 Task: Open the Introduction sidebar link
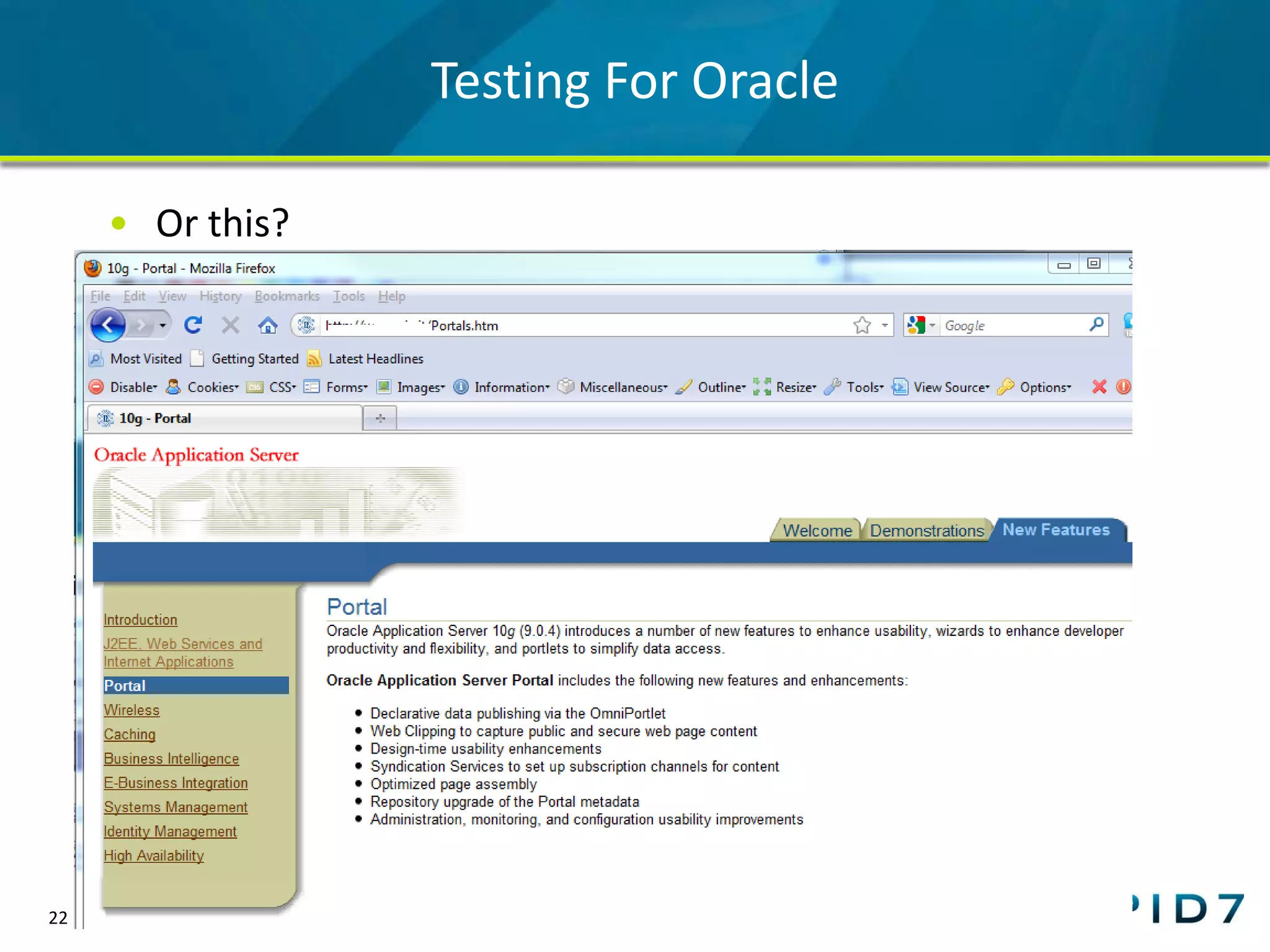(x=140, y=620)
